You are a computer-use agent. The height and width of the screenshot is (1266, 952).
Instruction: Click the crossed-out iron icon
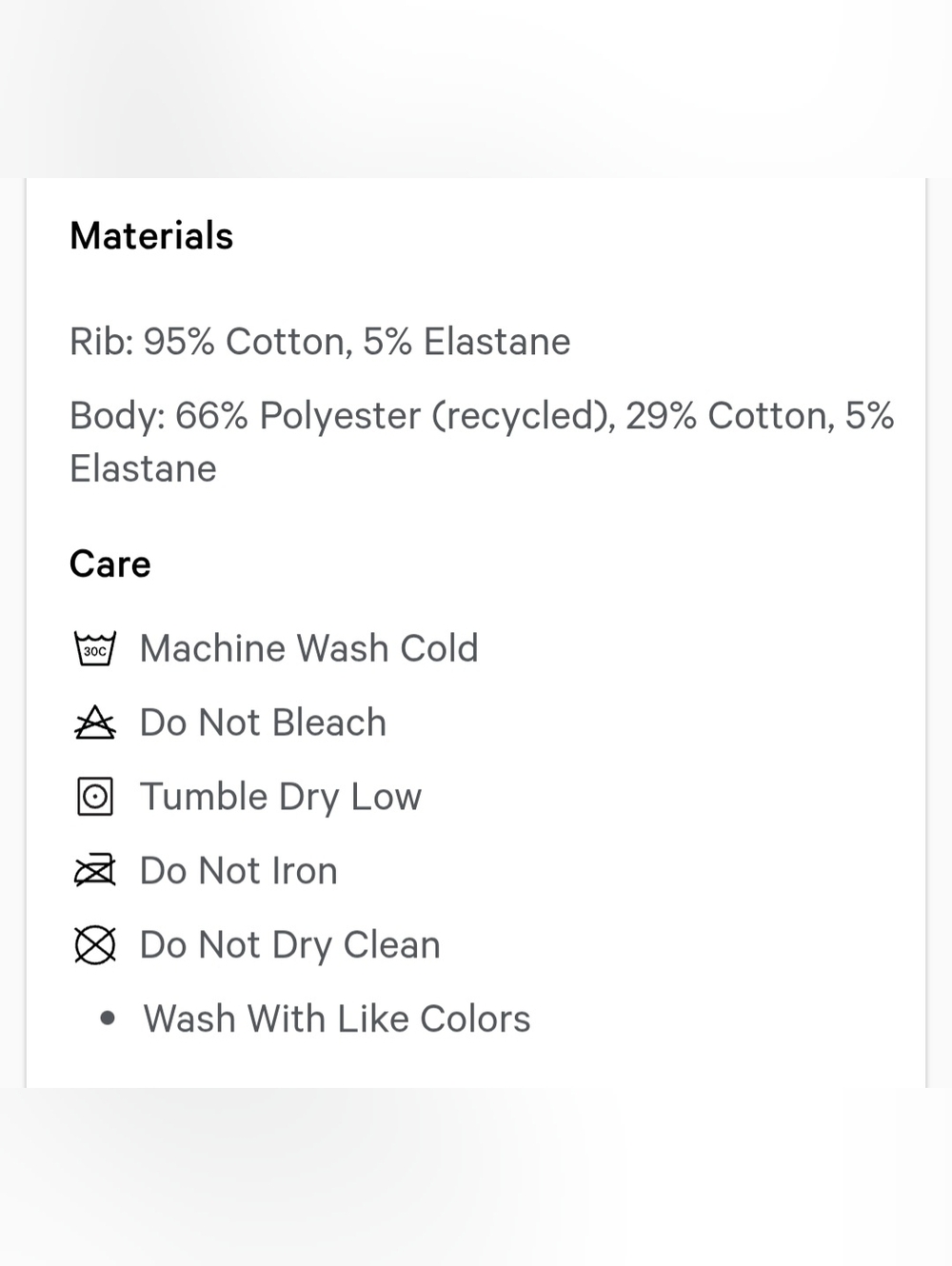95,871
